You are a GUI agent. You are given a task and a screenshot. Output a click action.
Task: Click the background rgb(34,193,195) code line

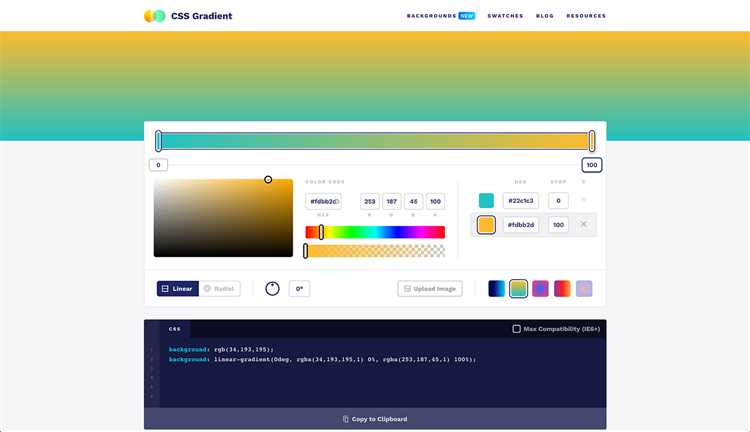pyautogui.click(x=221, y=349)
